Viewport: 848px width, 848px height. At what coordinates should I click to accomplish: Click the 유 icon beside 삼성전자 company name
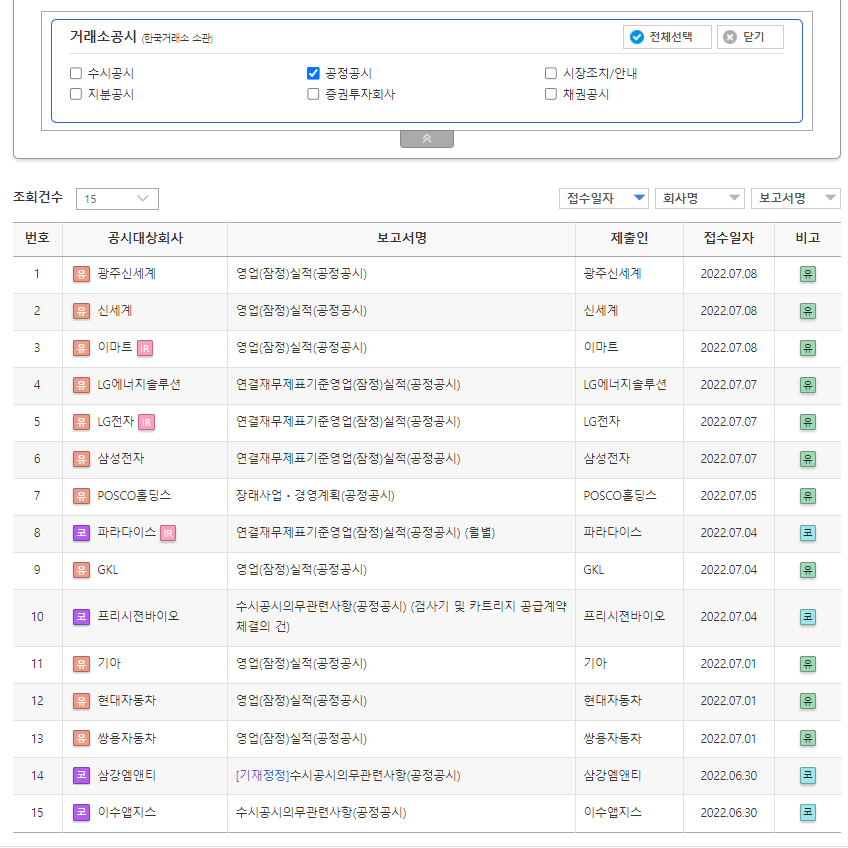pos(81,459)
